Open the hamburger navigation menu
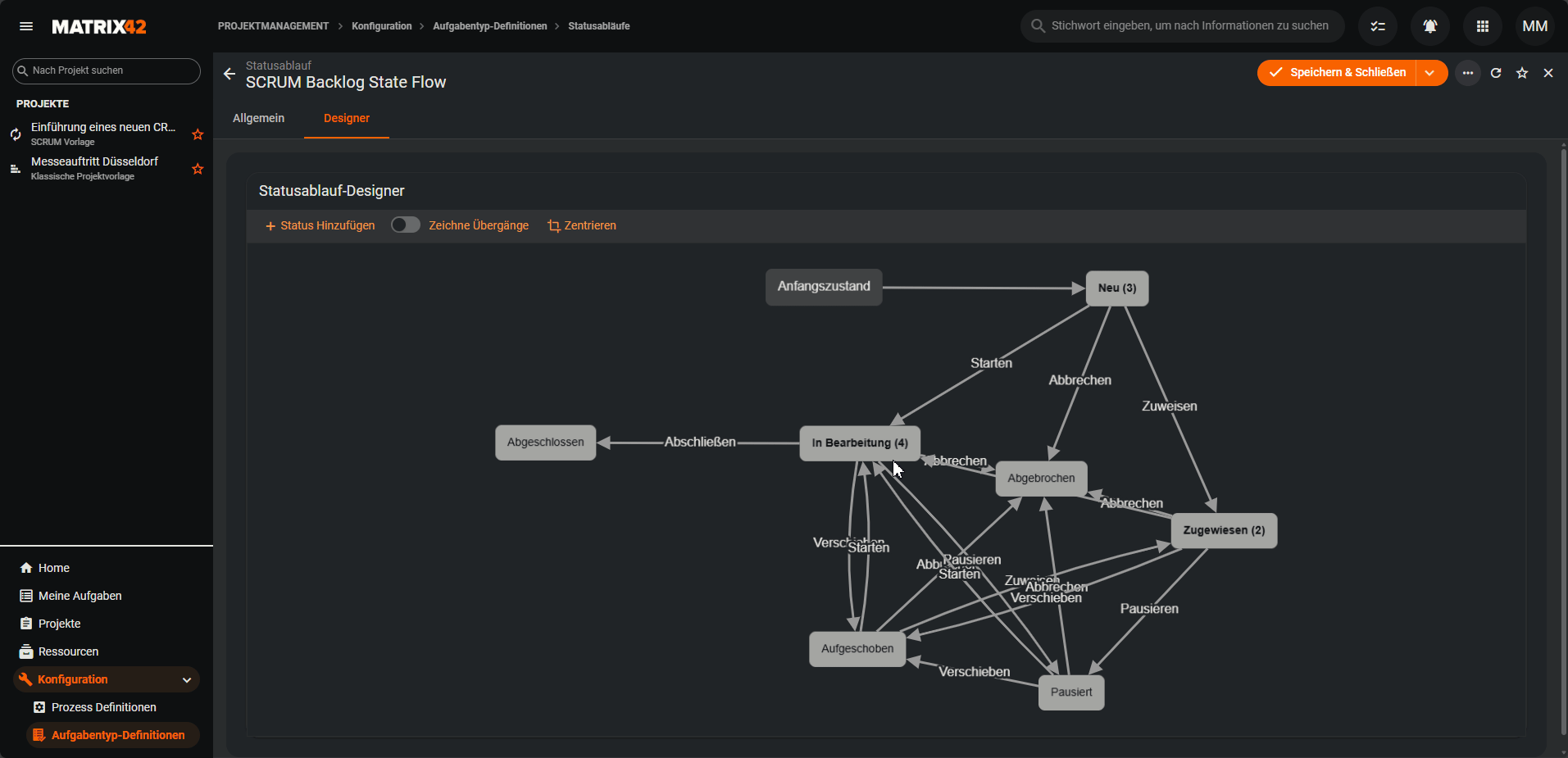 click(26, 26)
